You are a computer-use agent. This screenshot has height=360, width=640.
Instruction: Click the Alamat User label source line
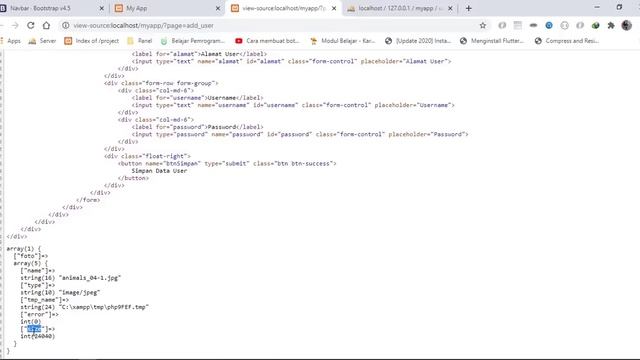(199, 54)
